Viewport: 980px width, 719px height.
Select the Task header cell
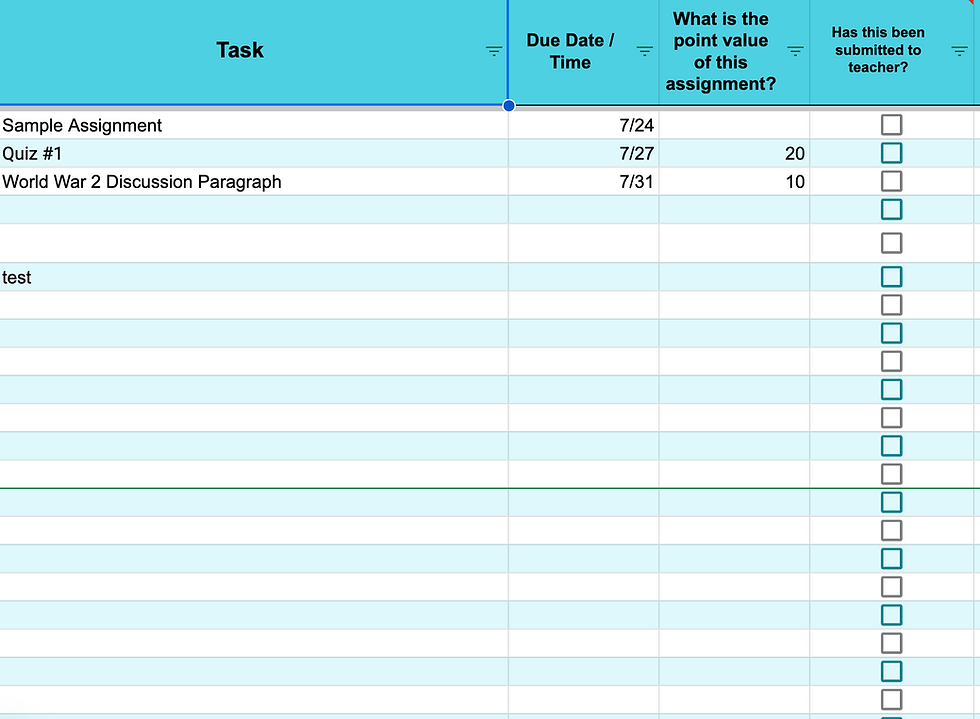point(254,52)
